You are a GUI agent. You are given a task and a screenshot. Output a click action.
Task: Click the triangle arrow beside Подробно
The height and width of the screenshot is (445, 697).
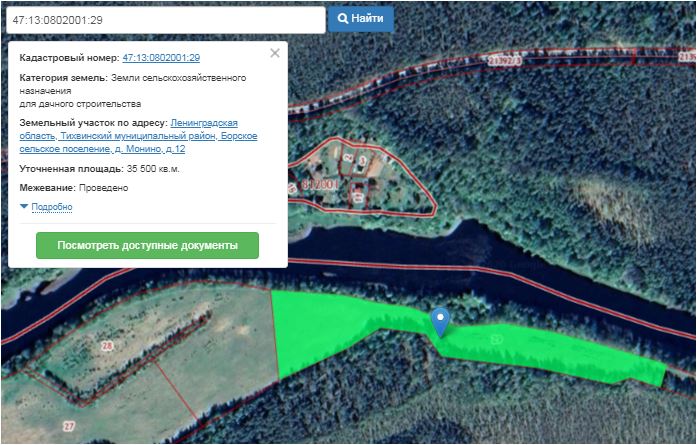(x=24, y=207)
